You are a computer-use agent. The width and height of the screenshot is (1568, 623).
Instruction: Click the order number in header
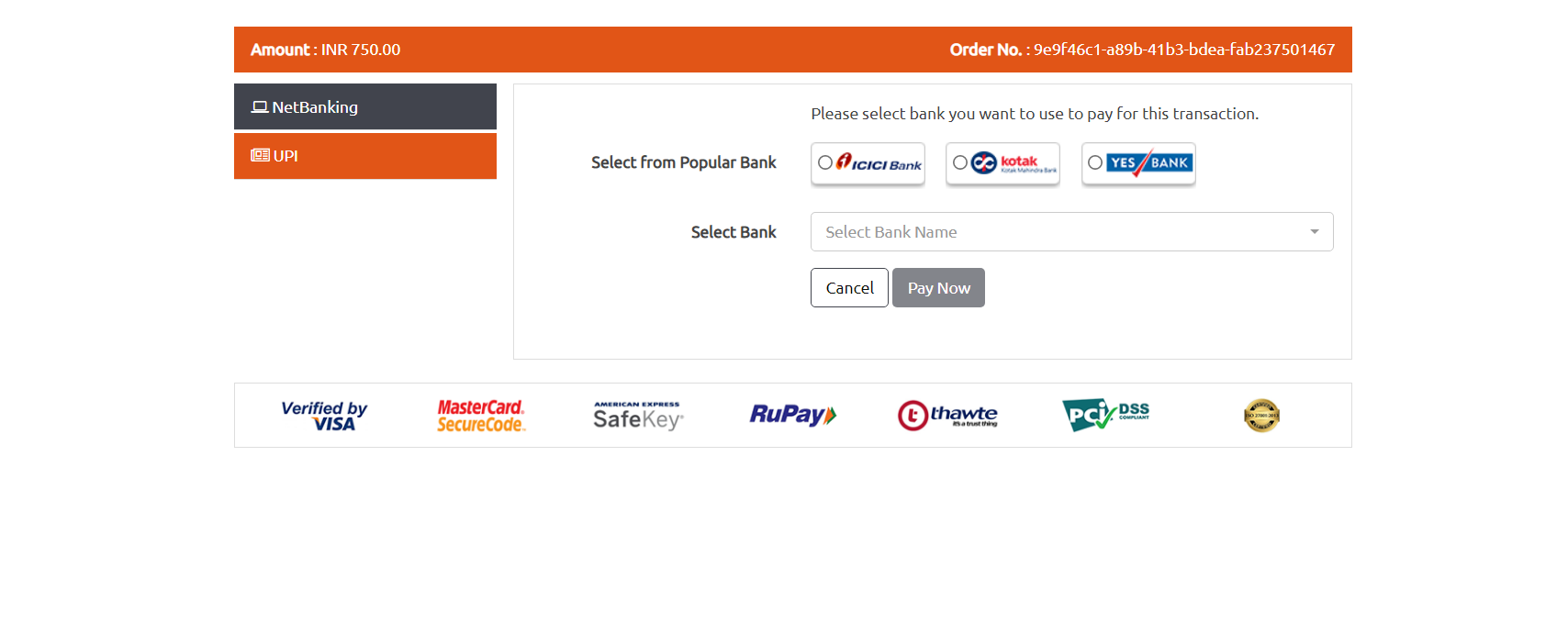1184,50
